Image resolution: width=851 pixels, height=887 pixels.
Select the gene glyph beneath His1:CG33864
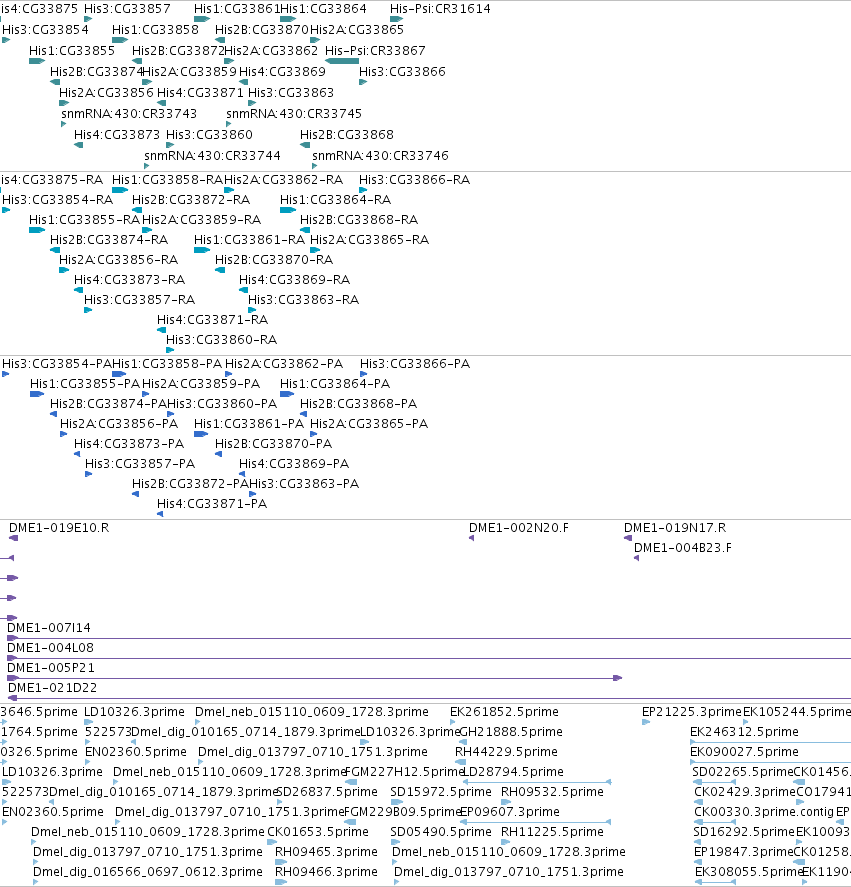pyautogui.click(x=288, y=19)
